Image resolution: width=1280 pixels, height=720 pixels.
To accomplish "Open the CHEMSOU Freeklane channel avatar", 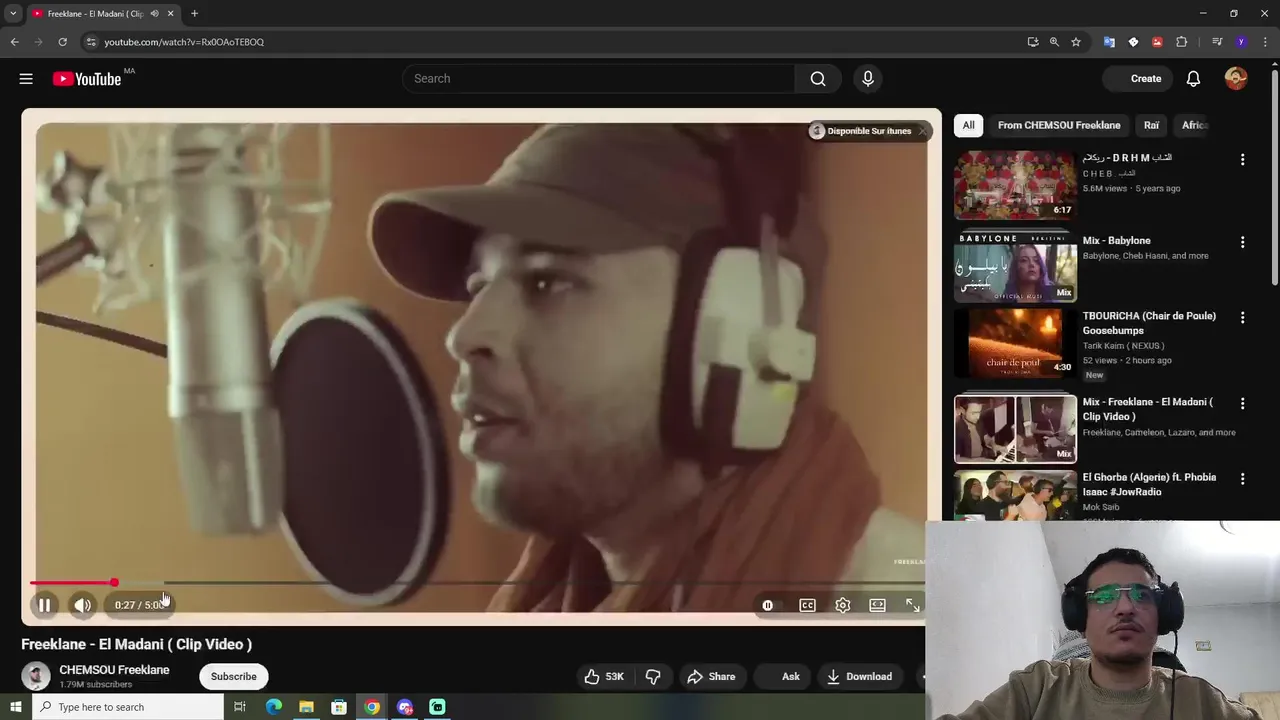I will tap(36, 676).
